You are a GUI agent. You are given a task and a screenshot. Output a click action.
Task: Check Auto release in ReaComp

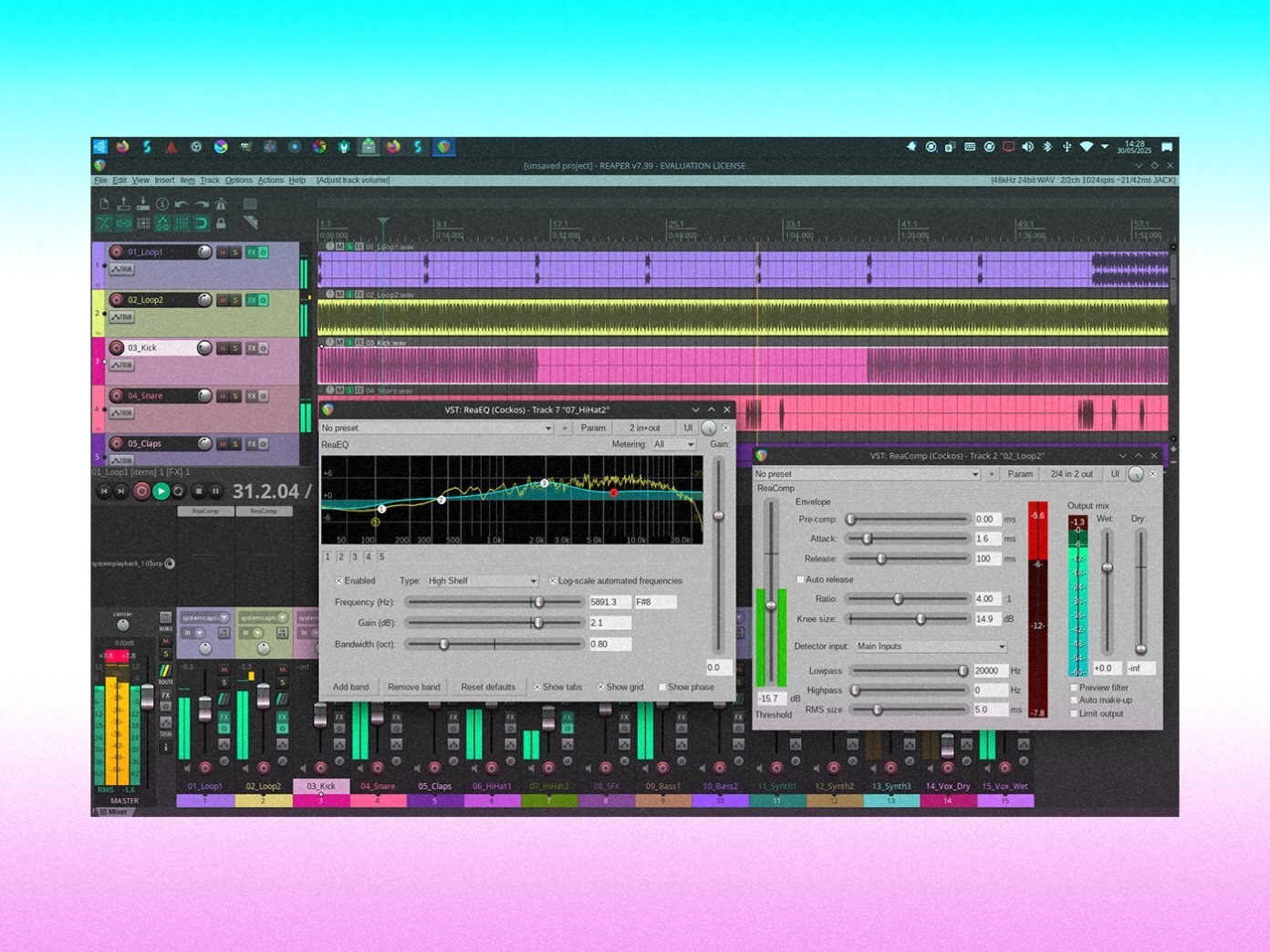pyautogui.click(x=800, y=580)
